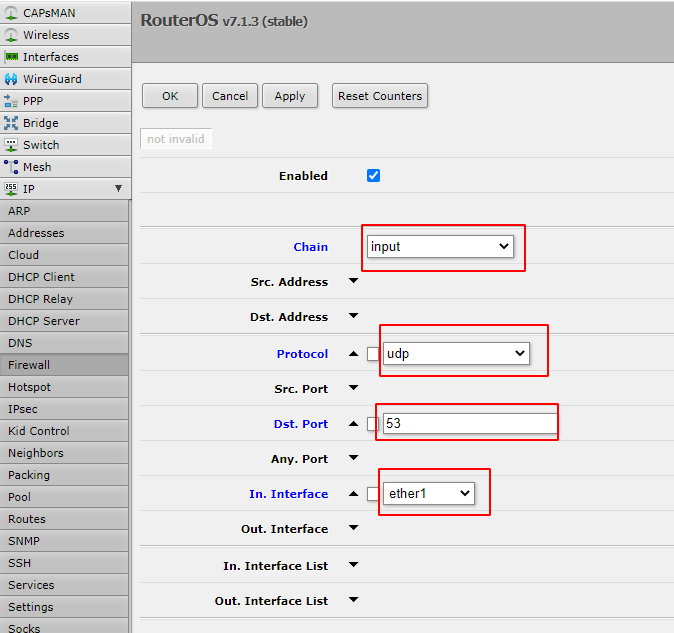Viewport: 674px width, 633px height.
Task: Open SSH page
Action: coord(64,563)
